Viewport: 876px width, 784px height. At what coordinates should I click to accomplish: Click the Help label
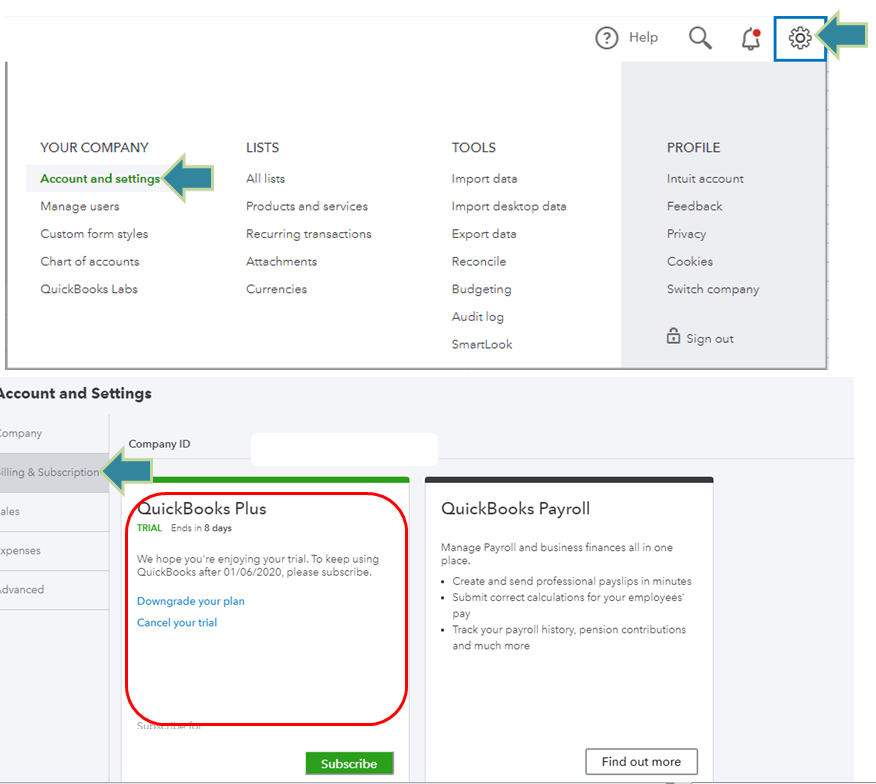click(x=643, y=37)
